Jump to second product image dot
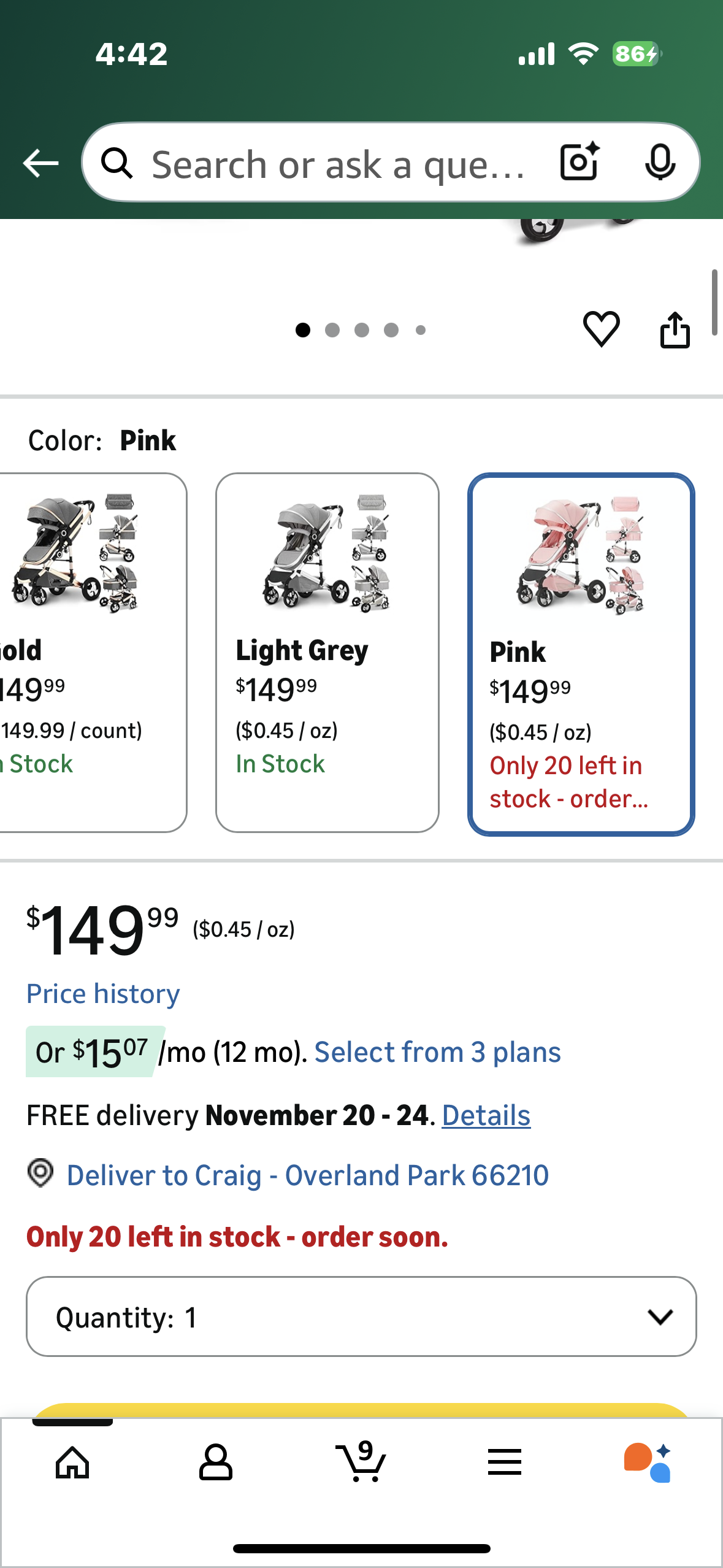The image size is (723, 1568). coord(332,330)
